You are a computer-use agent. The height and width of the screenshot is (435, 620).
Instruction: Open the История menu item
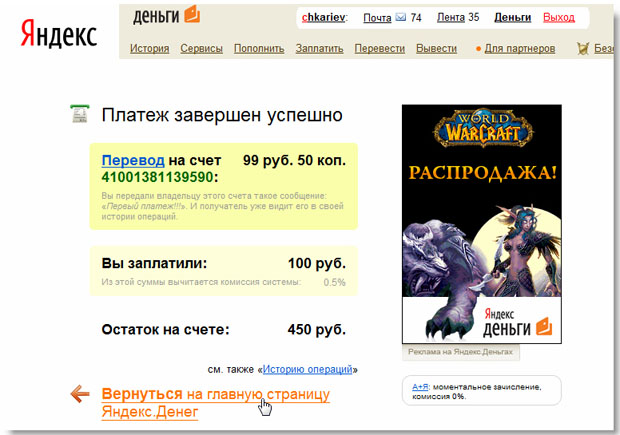point(149,49)
